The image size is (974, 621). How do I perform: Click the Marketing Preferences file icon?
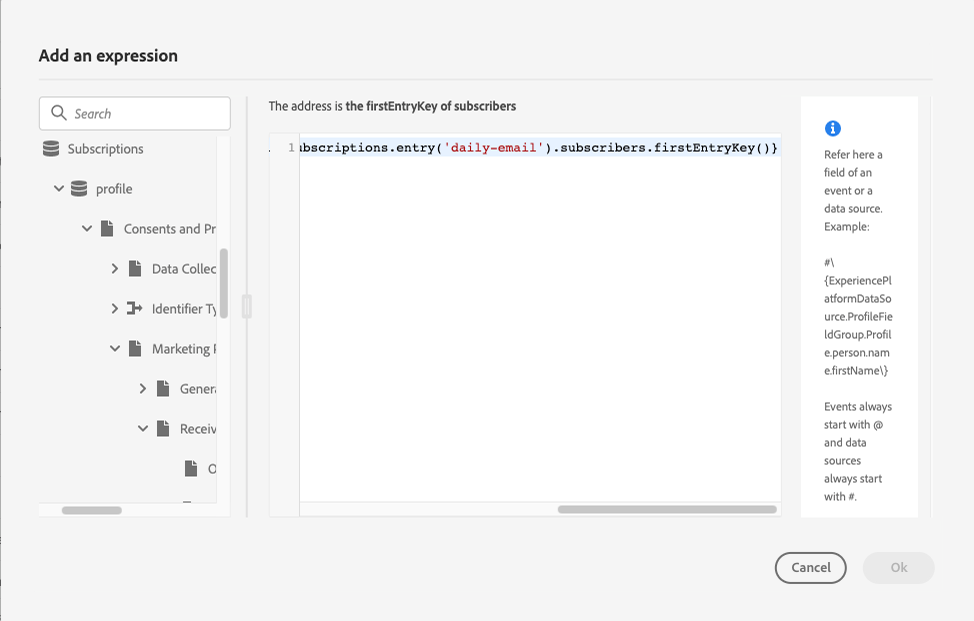coord(135,348)
